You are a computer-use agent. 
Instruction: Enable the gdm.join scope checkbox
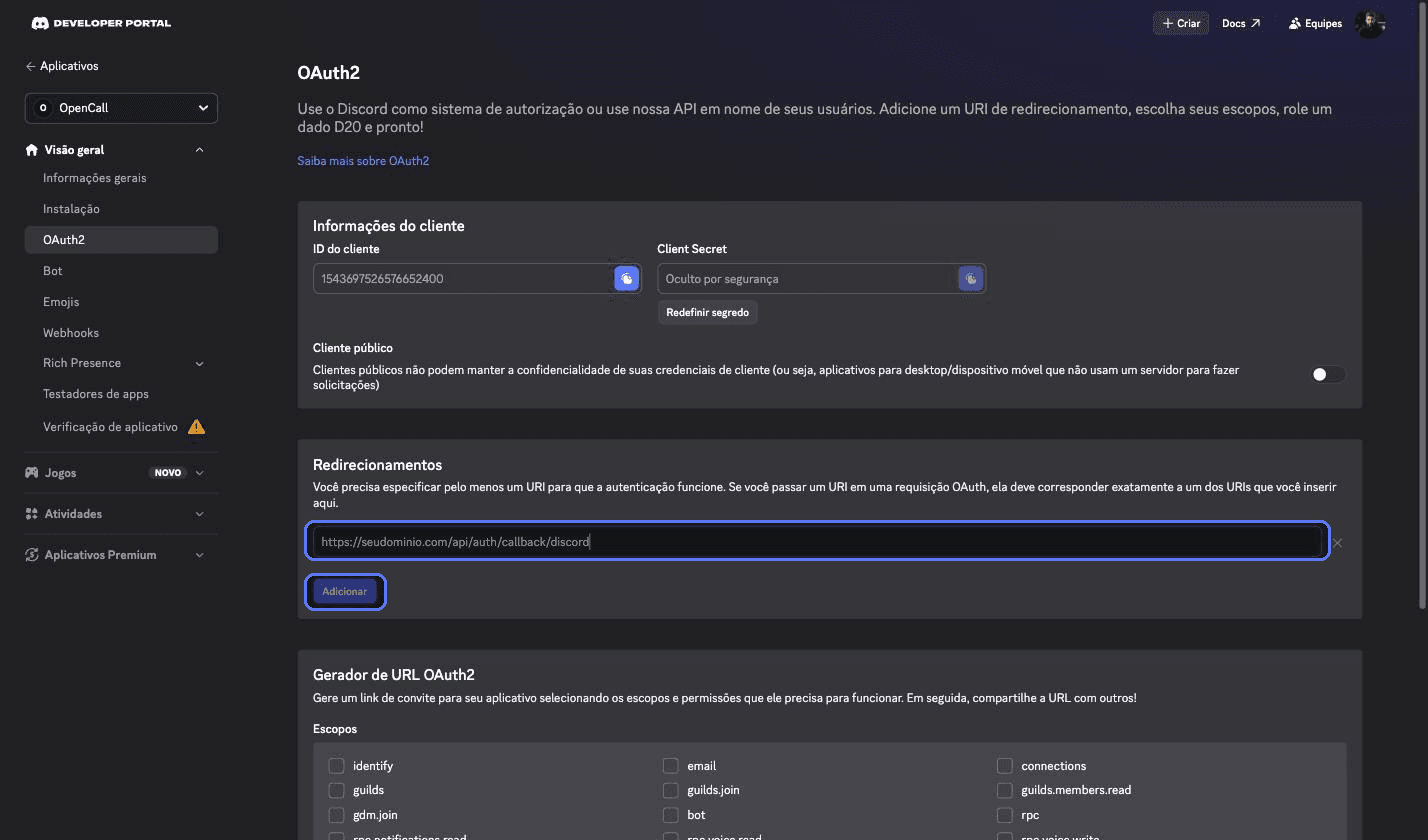tap(336, 815)
